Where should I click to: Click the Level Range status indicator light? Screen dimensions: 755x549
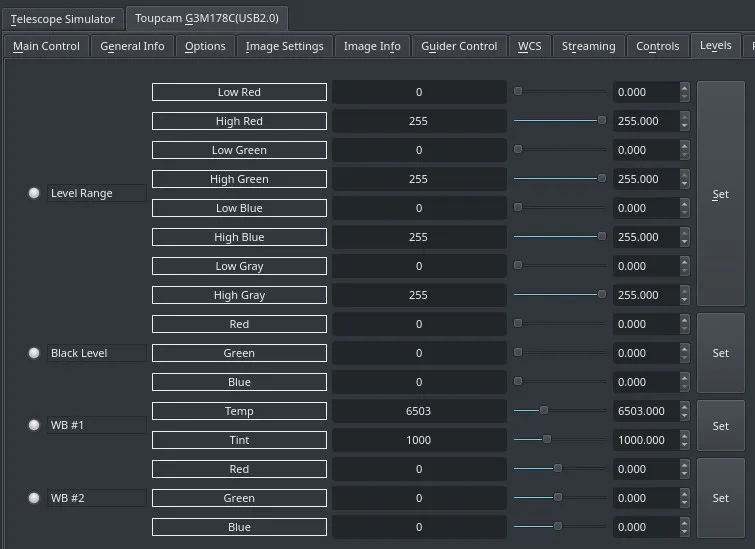pyautogui.click(x=34, y=193)
